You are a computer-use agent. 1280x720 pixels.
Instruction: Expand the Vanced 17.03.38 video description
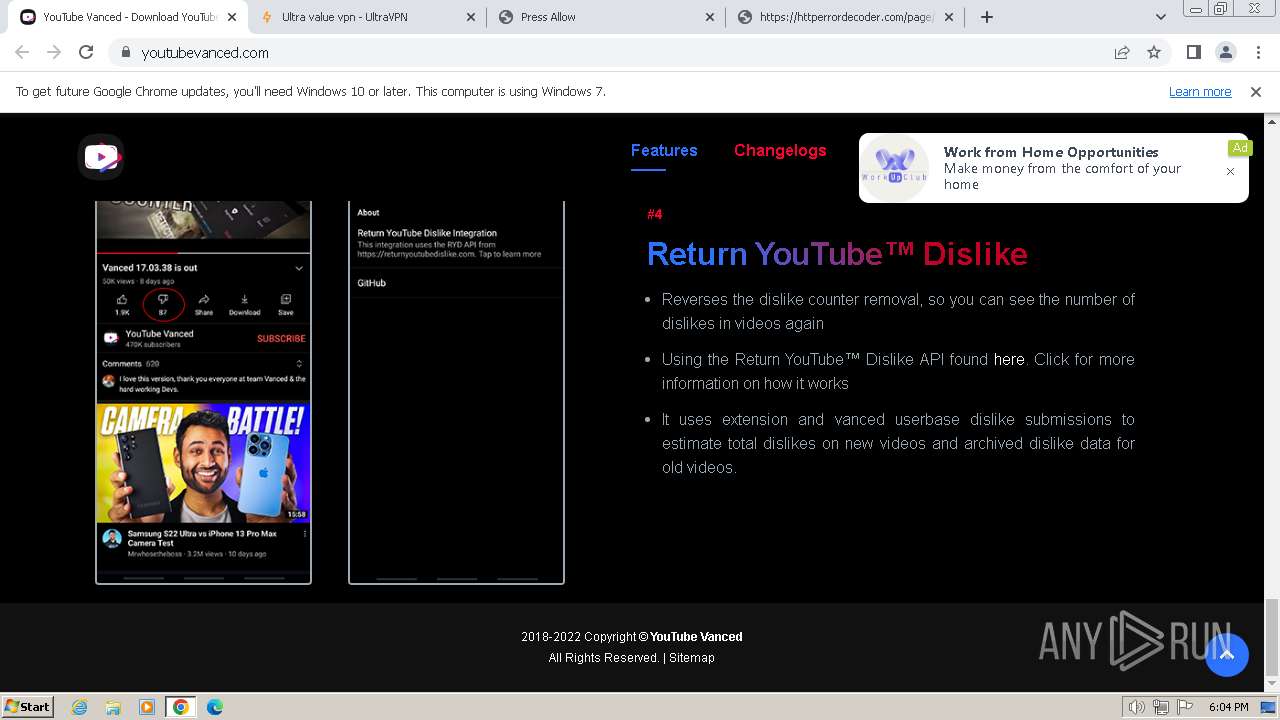click(x=299, y=268)
